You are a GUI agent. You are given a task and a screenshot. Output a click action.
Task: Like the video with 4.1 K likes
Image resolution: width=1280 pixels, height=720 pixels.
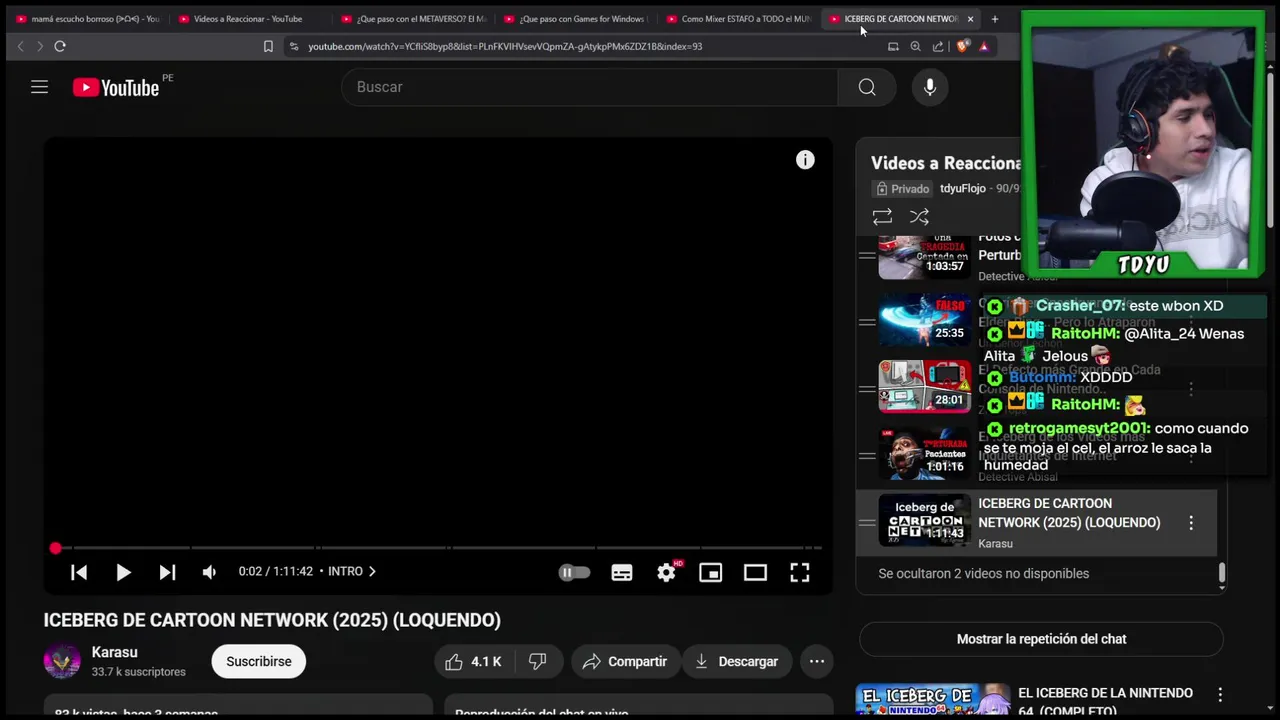pyautogui.click(x=473, y=661)
